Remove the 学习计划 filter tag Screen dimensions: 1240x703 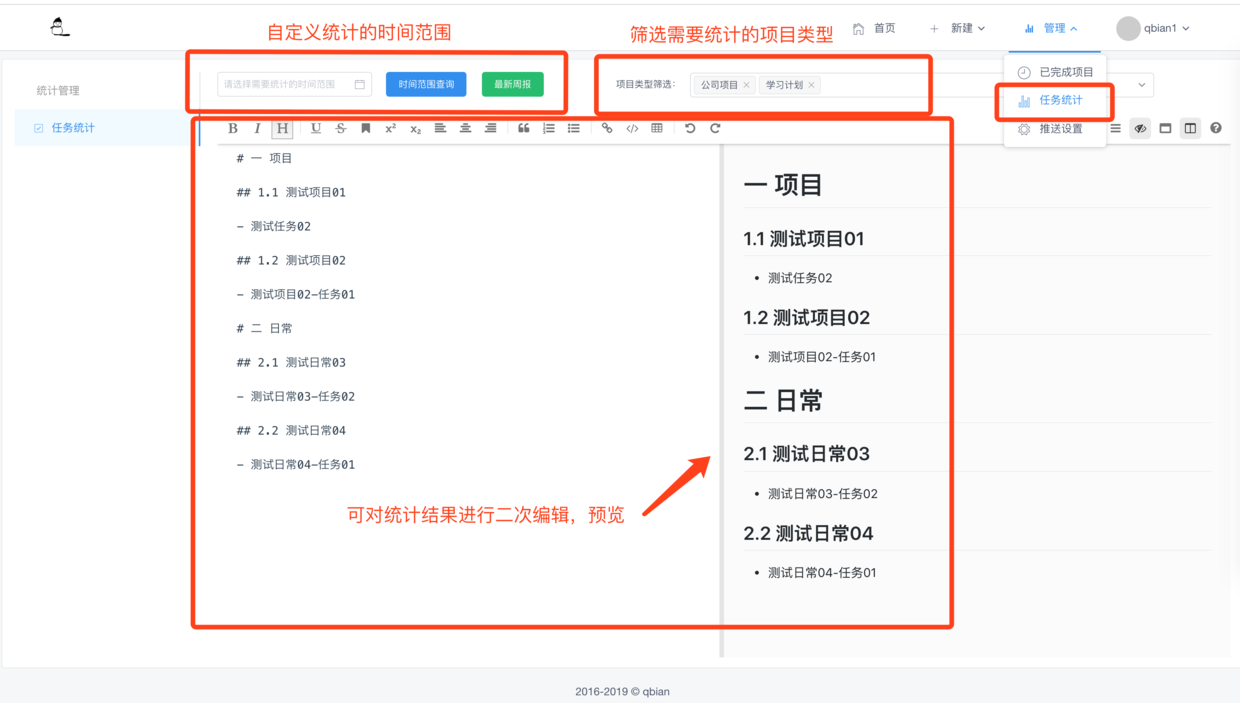click(812, 85)
